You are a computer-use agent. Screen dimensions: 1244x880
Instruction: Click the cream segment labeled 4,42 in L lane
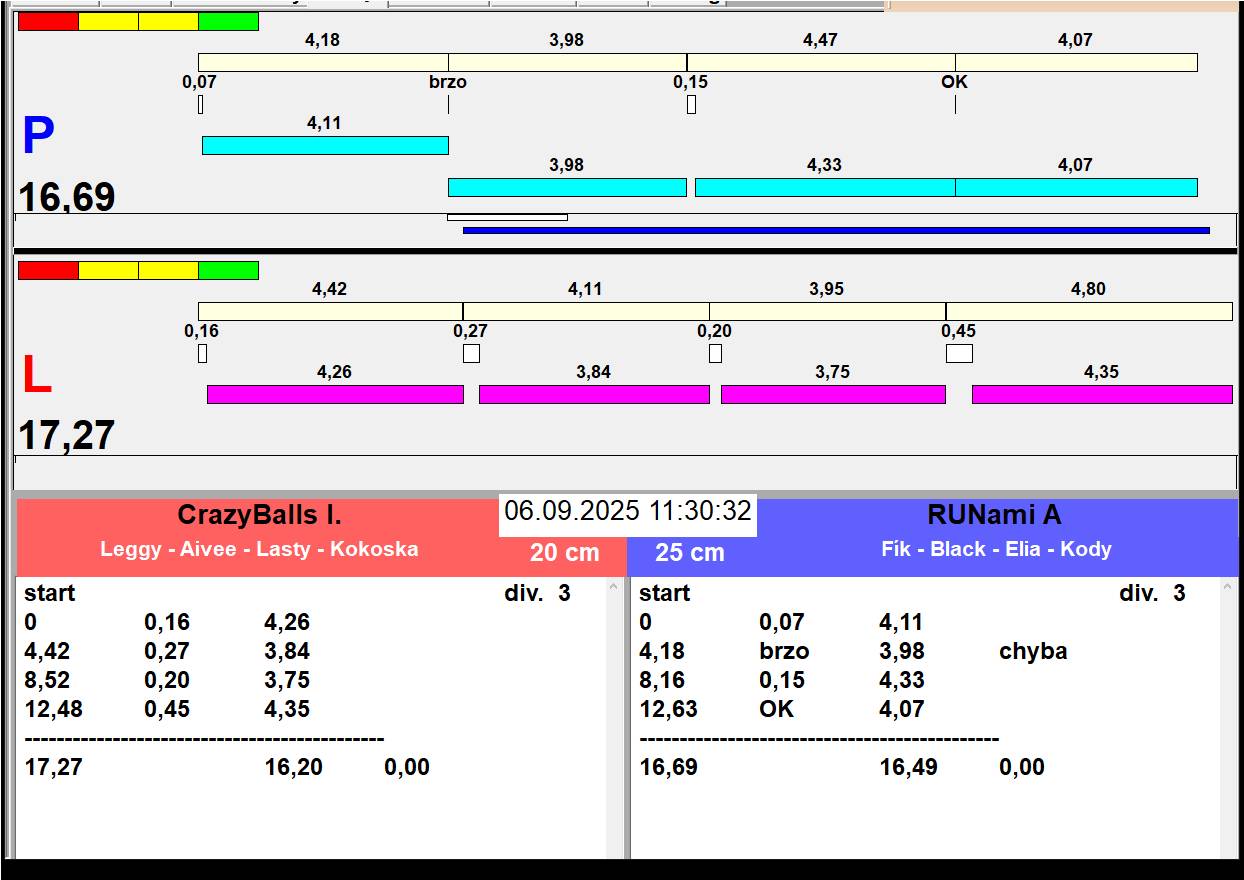(x=330, y=311)
